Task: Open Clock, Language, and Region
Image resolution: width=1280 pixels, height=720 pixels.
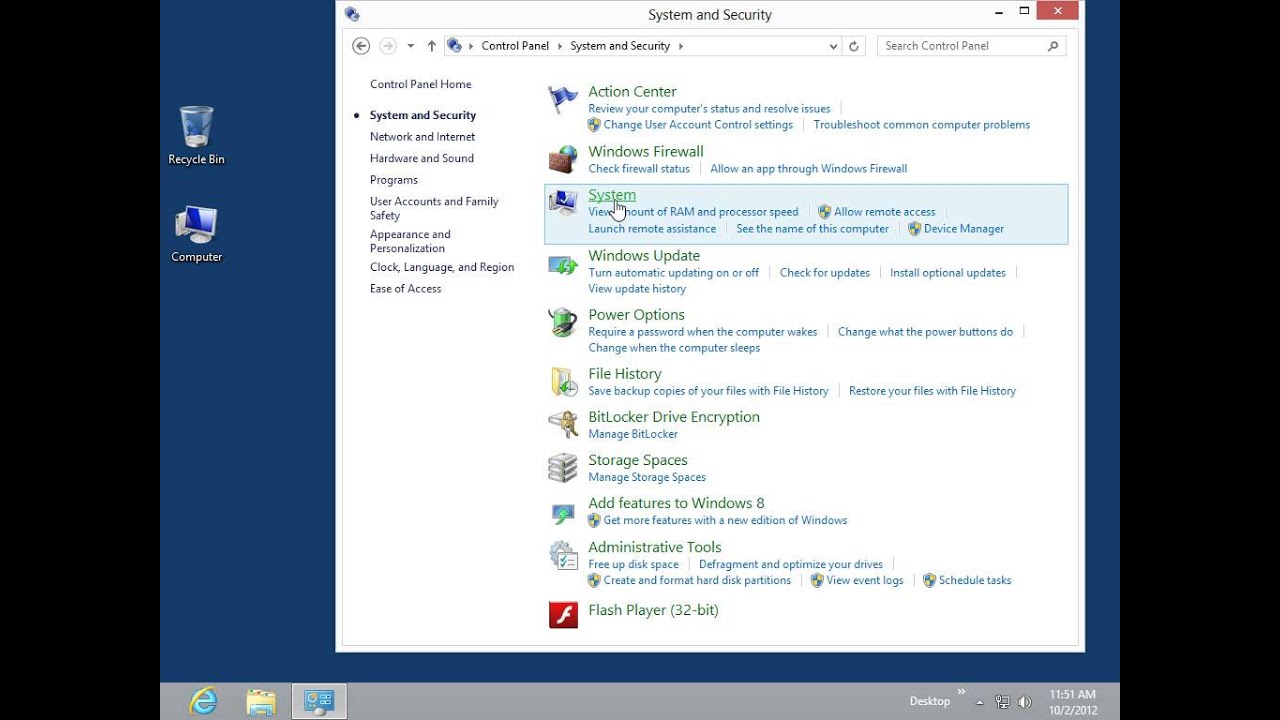Action: pyautogui.click(x=442, y=267)
